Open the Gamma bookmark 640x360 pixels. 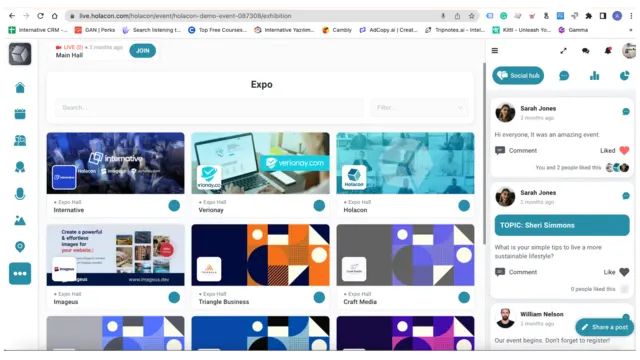click(573, 30)
